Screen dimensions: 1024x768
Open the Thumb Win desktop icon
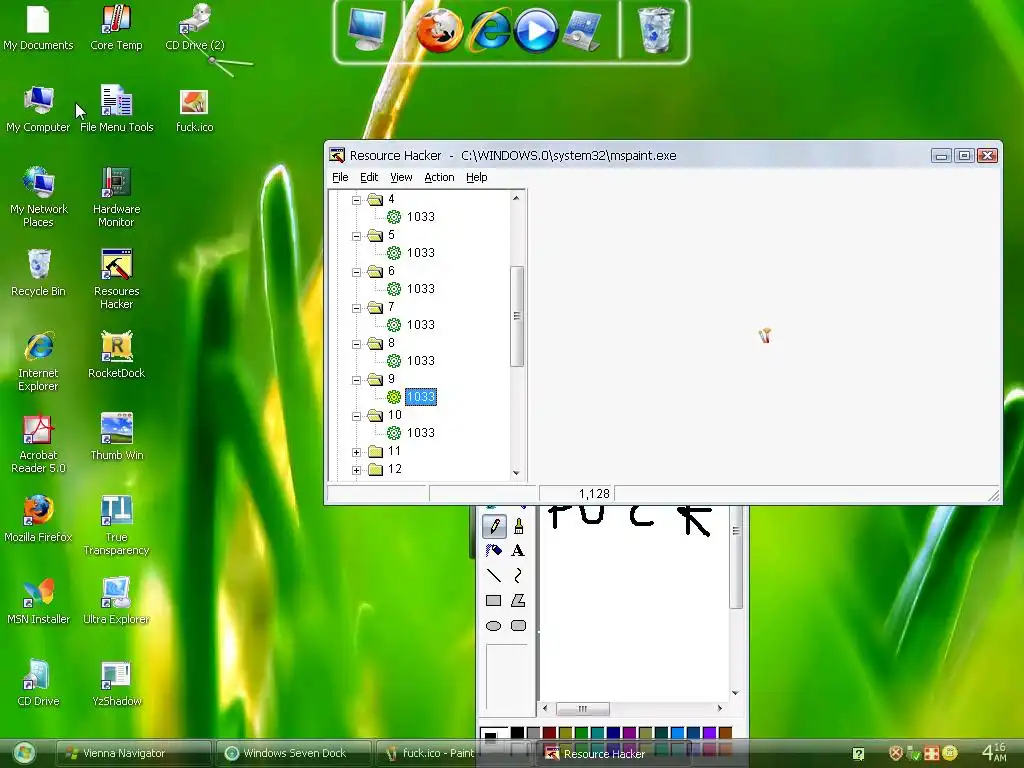point(116,437)
